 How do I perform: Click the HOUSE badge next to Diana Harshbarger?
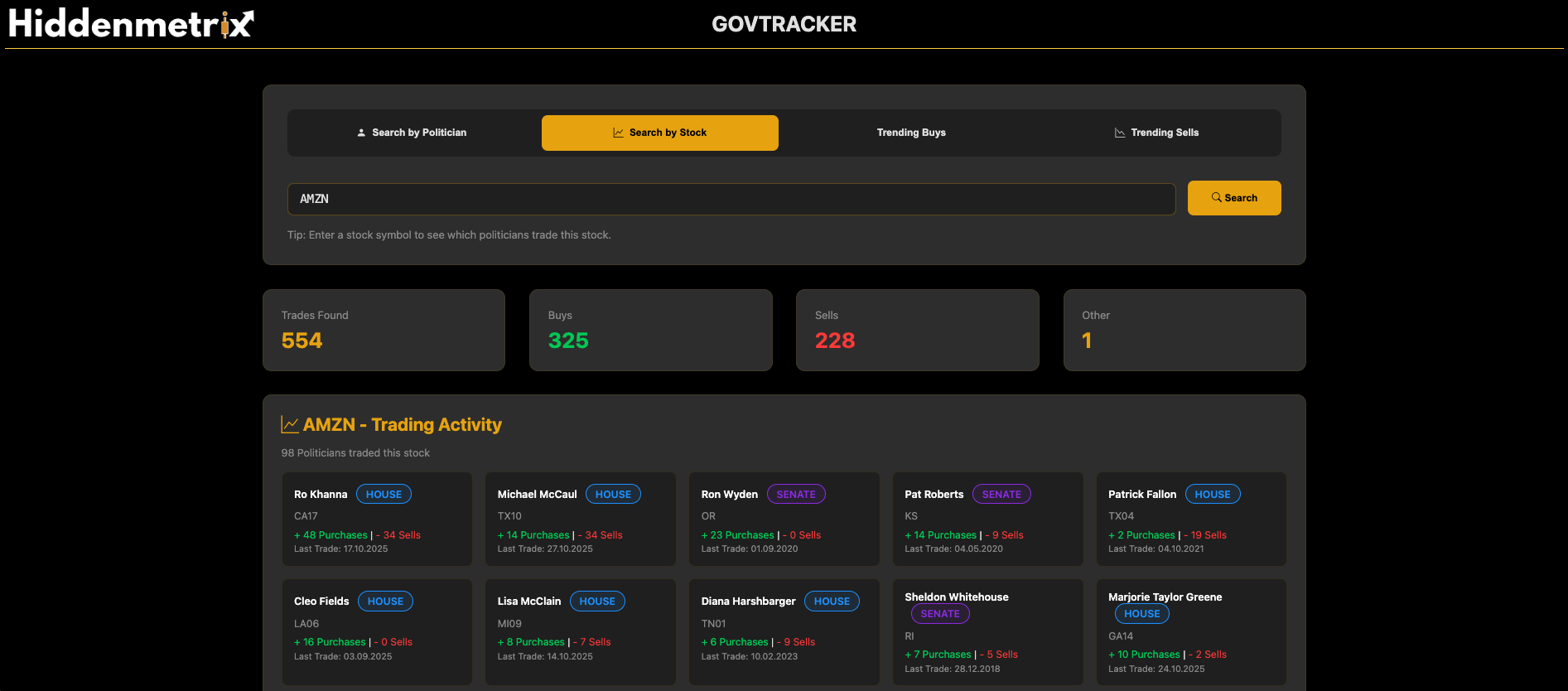pyautogui.click(x=832, y=602)
